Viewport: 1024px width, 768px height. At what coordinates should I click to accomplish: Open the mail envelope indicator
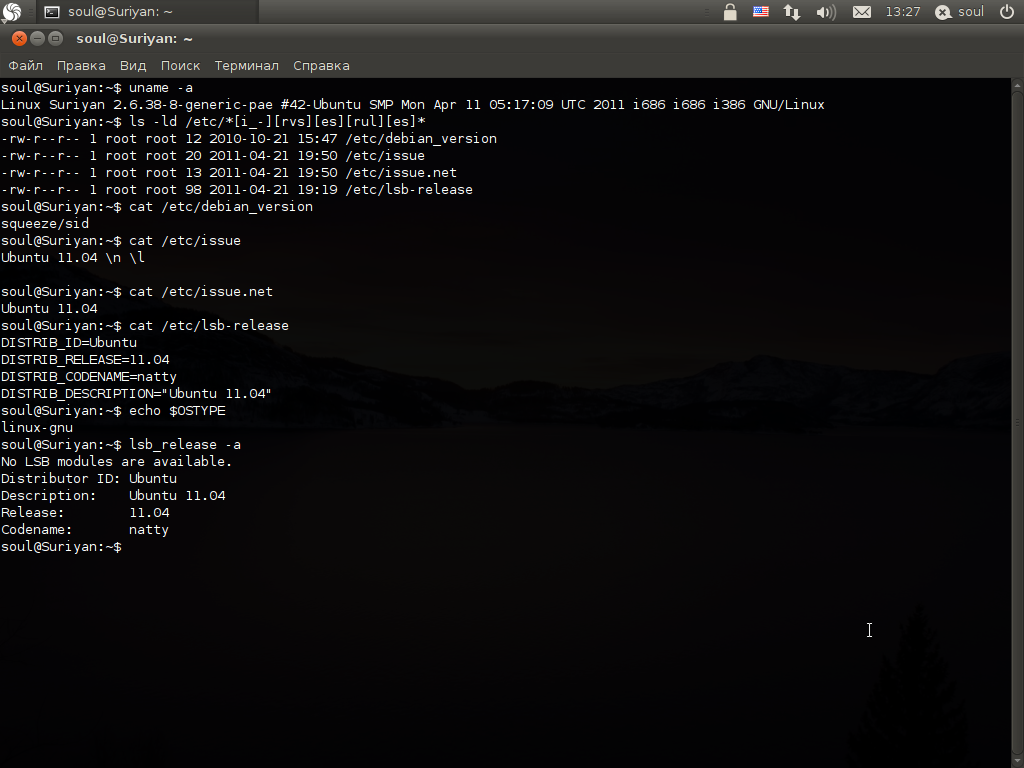tap(862, 12)
